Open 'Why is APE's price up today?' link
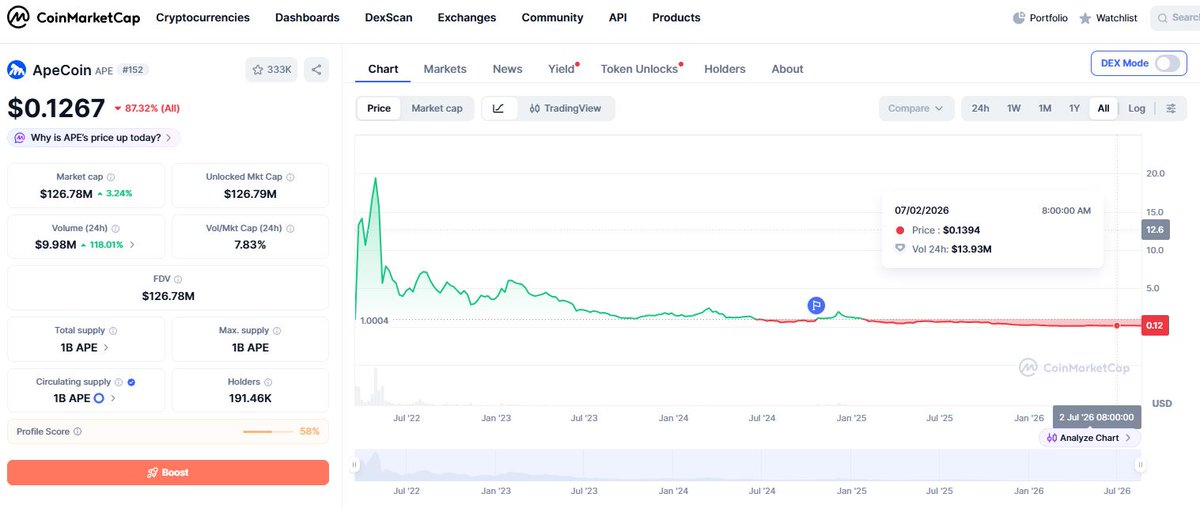1200x509 pixels. 94,138
